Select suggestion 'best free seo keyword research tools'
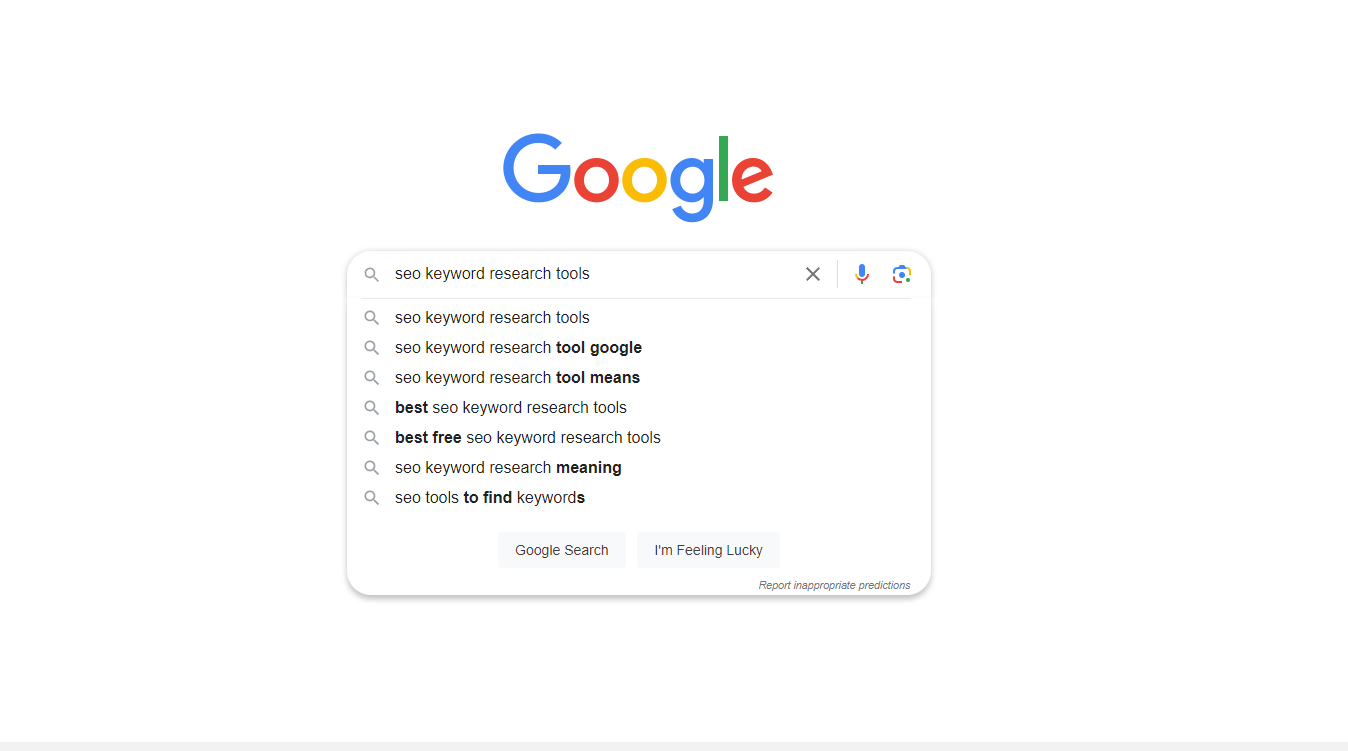The image size is (1348, 751). pyautogui.click(x=527, y=437)
